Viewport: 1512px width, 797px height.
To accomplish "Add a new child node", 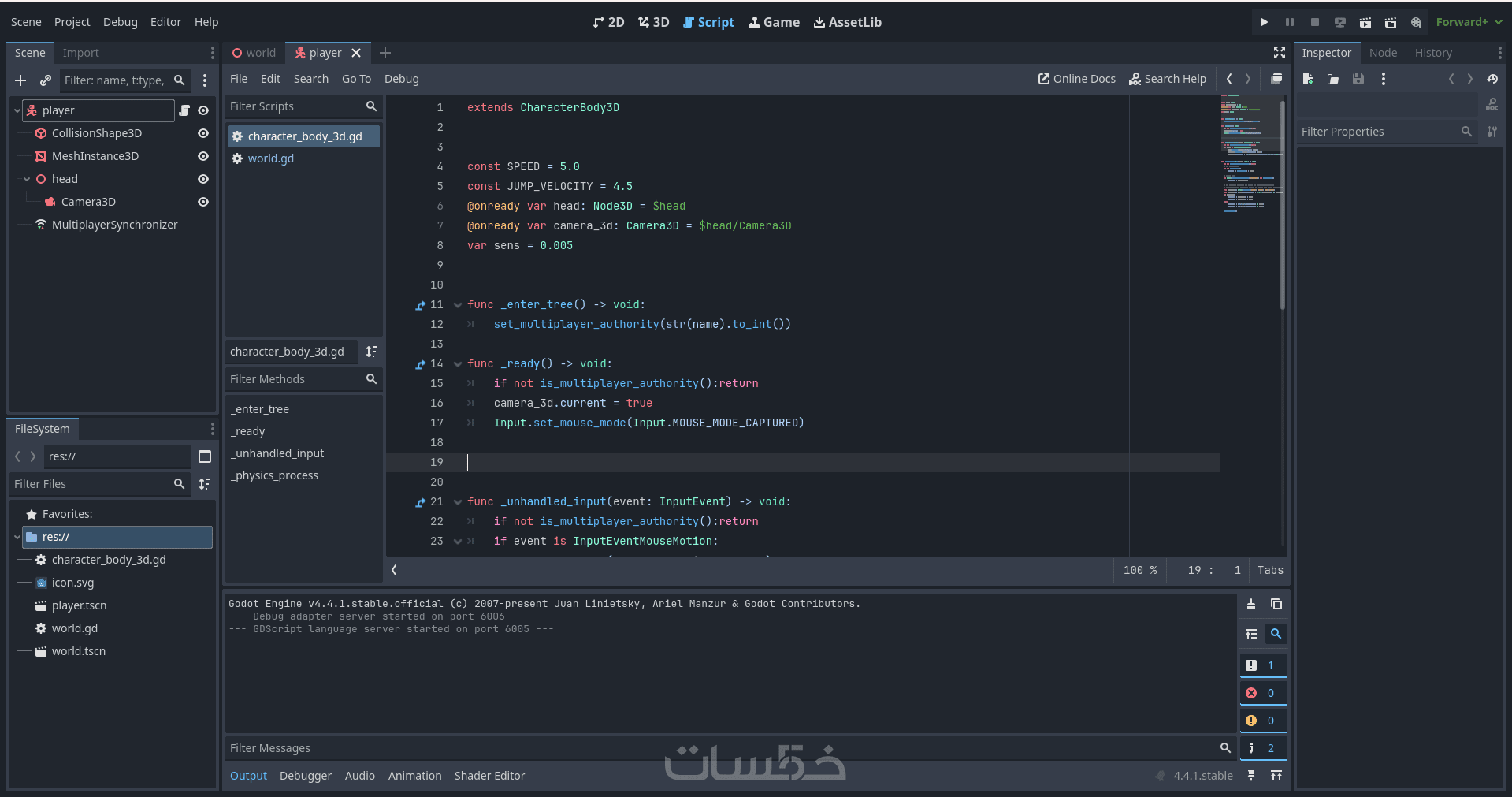I will [x=20, y=80].
